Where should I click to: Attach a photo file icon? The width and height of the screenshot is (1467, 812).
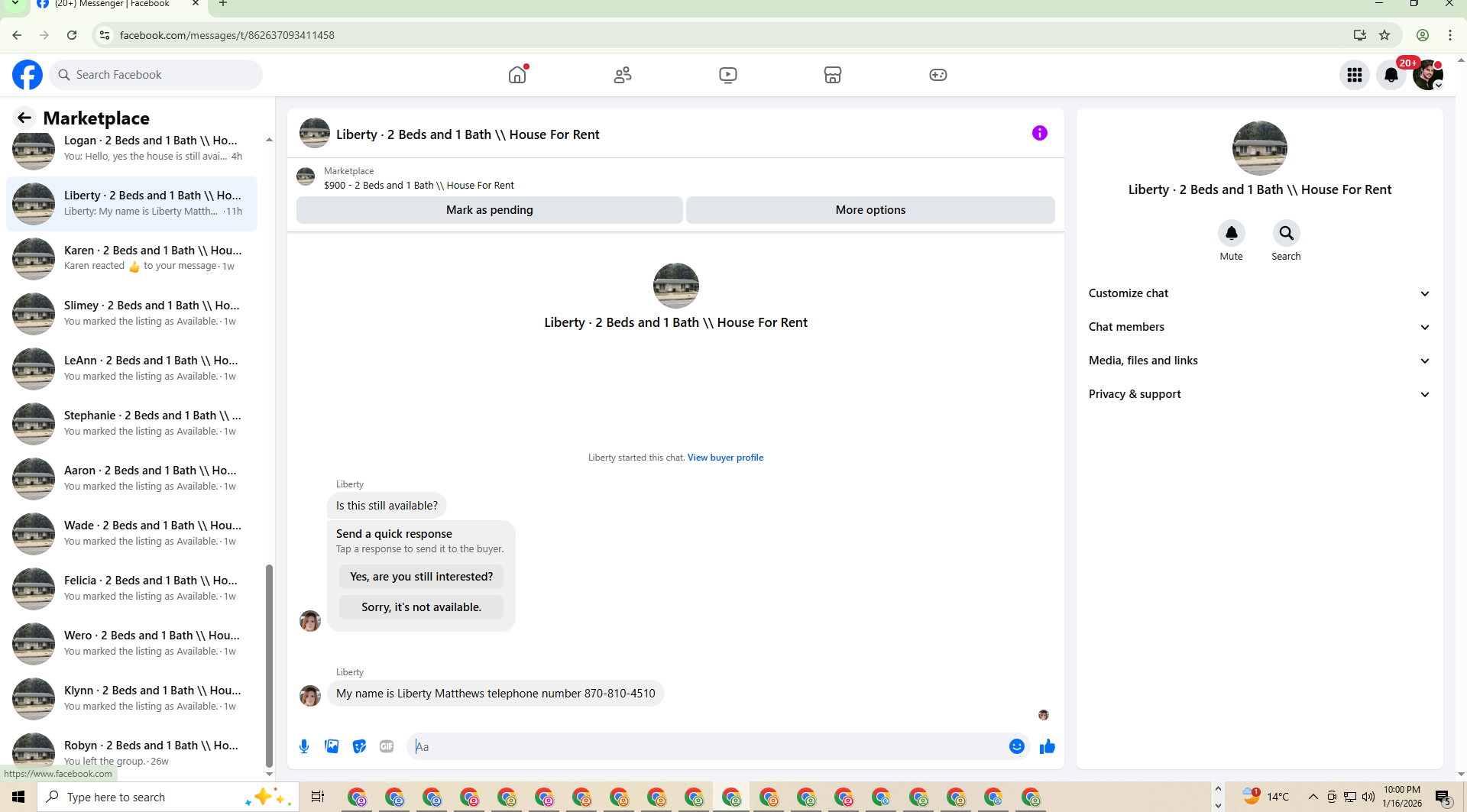point(332,746)
